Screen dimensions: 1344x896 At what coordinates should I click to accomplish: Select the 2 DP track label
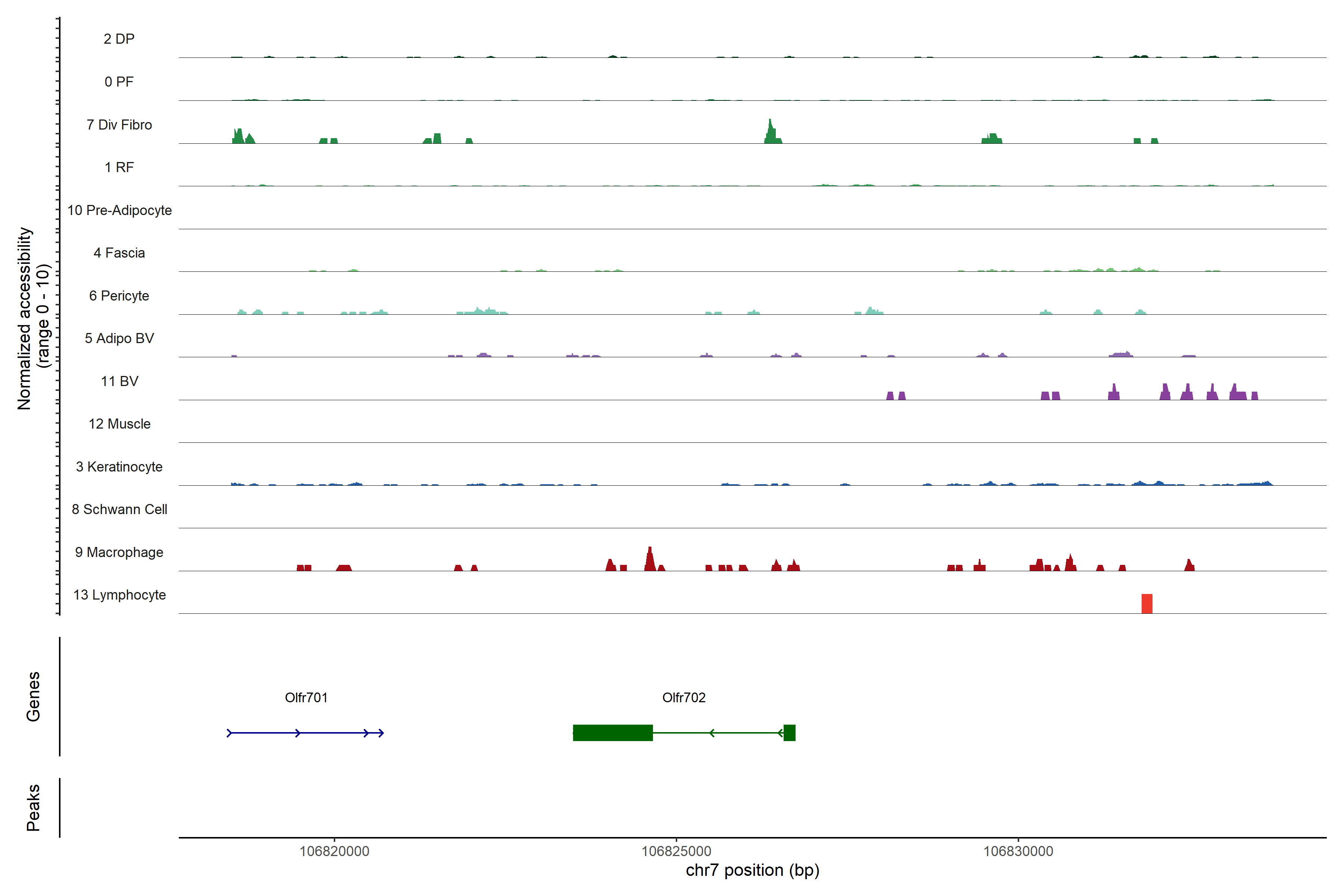tap(119, 39)
